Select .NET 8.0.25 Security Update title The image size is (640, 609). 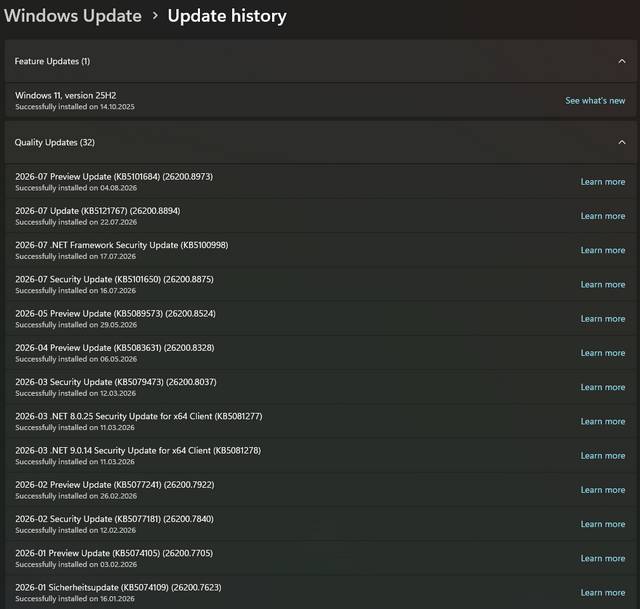click(139, 417)
